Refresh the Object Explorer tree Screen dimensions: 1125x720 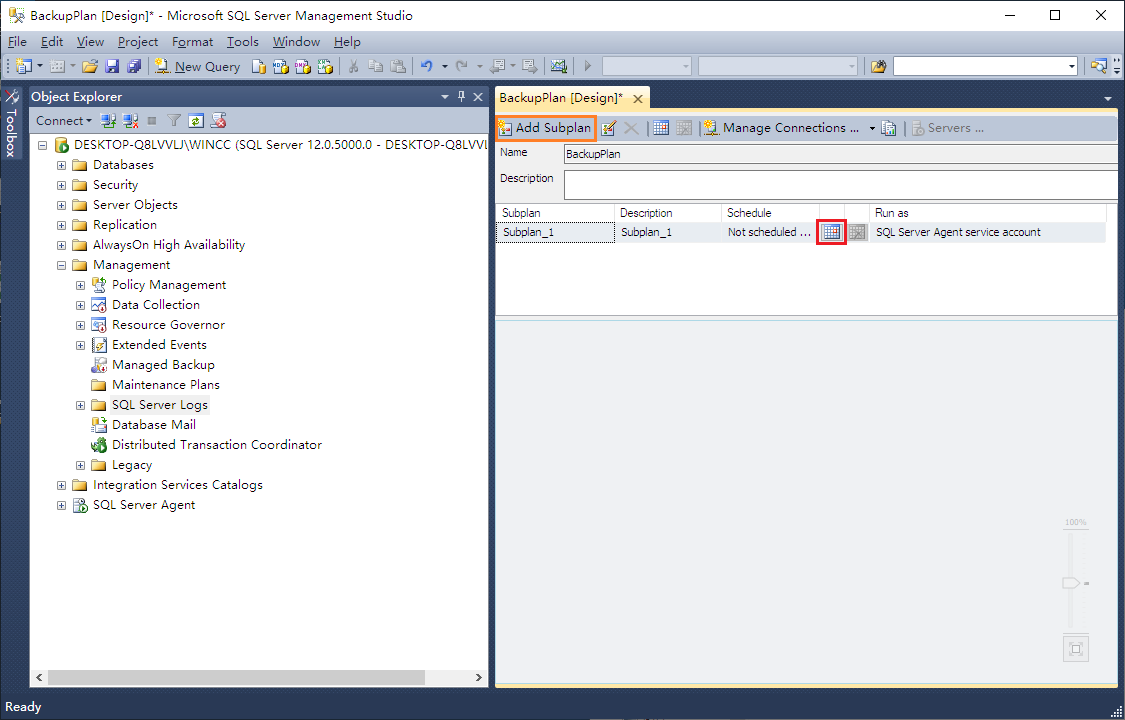(x=196, y=120)
